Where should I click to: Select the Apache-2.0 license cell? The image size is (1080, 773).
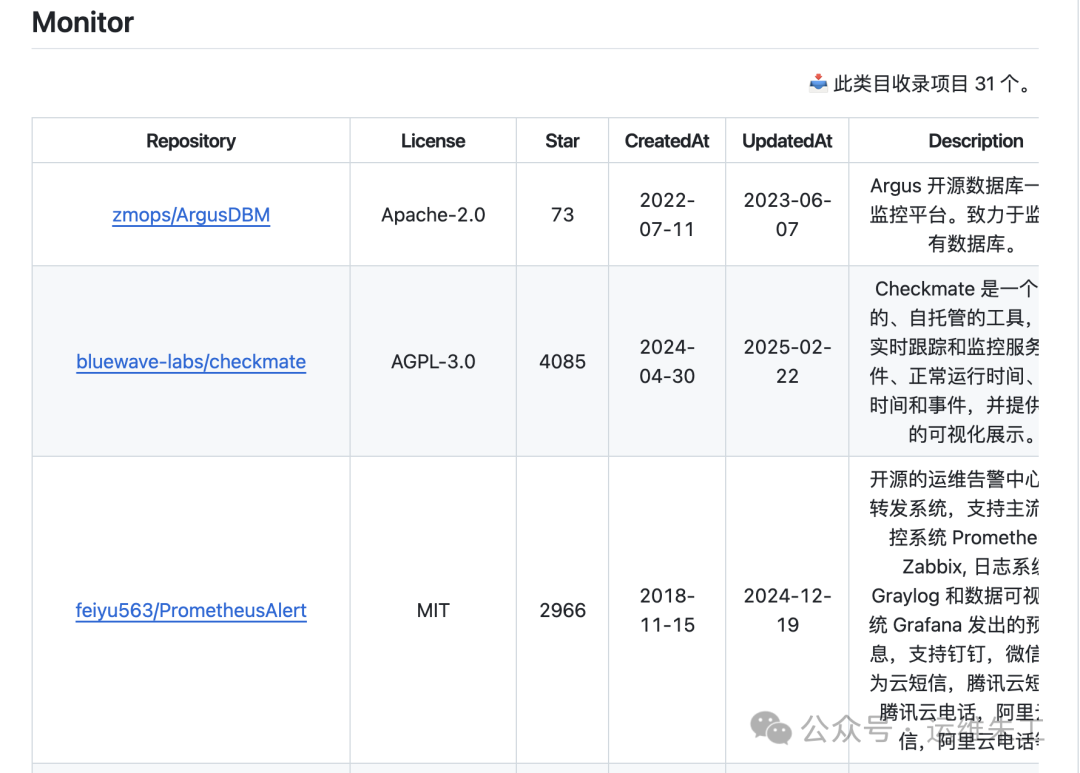(433, 215)
